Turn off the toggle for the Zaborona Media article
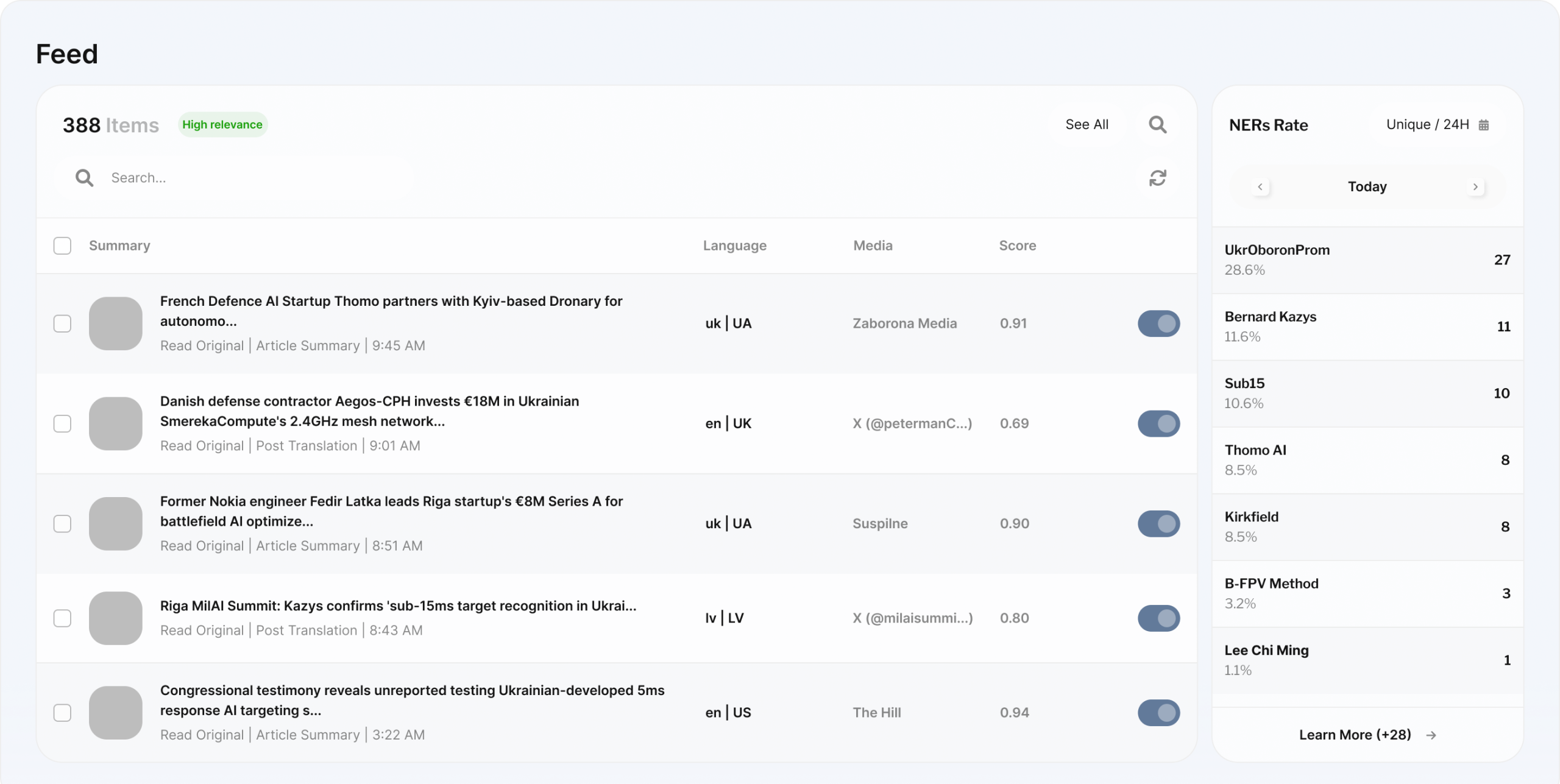Image resolution: width=1560 pixels, height=784 pixels. pos(1158,323)
